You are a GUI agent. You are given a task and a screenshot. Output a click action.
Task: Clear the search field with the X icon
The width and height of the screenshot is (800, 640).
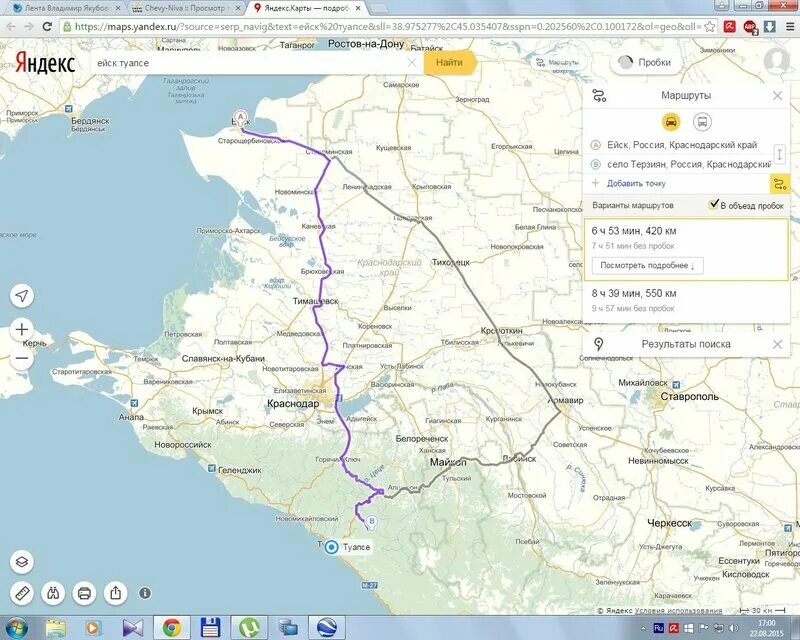[412, 63]
